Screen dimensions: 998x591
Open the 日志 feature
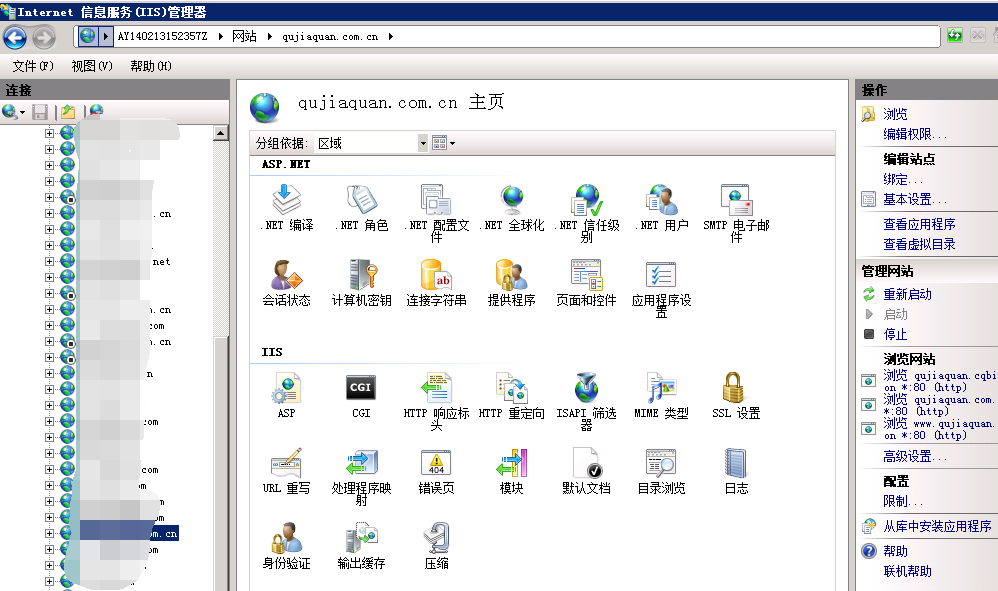[736, 470]
